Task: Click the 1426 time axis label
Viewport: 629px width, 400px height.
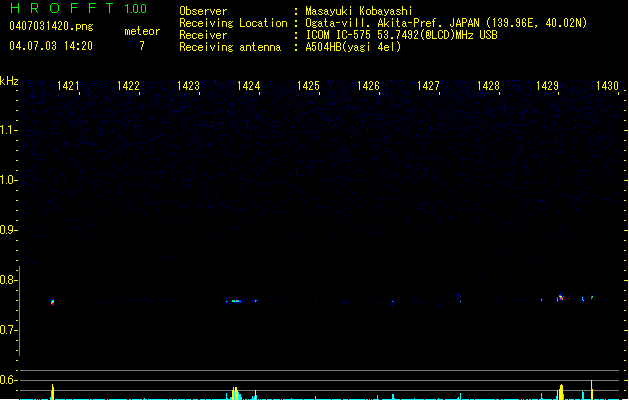Action: click(368, 86)
